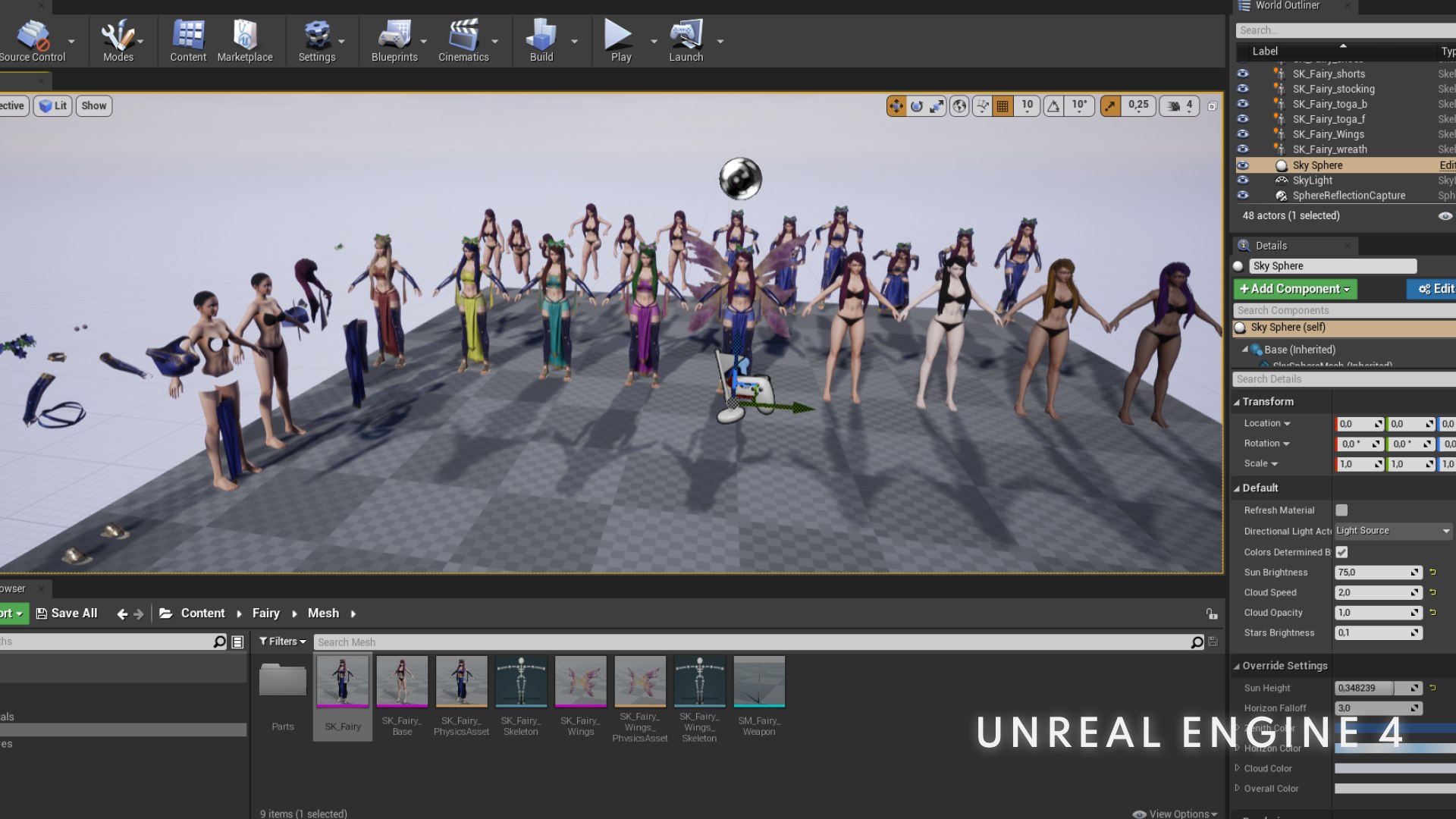Click the Play toolbar icon

620,41
